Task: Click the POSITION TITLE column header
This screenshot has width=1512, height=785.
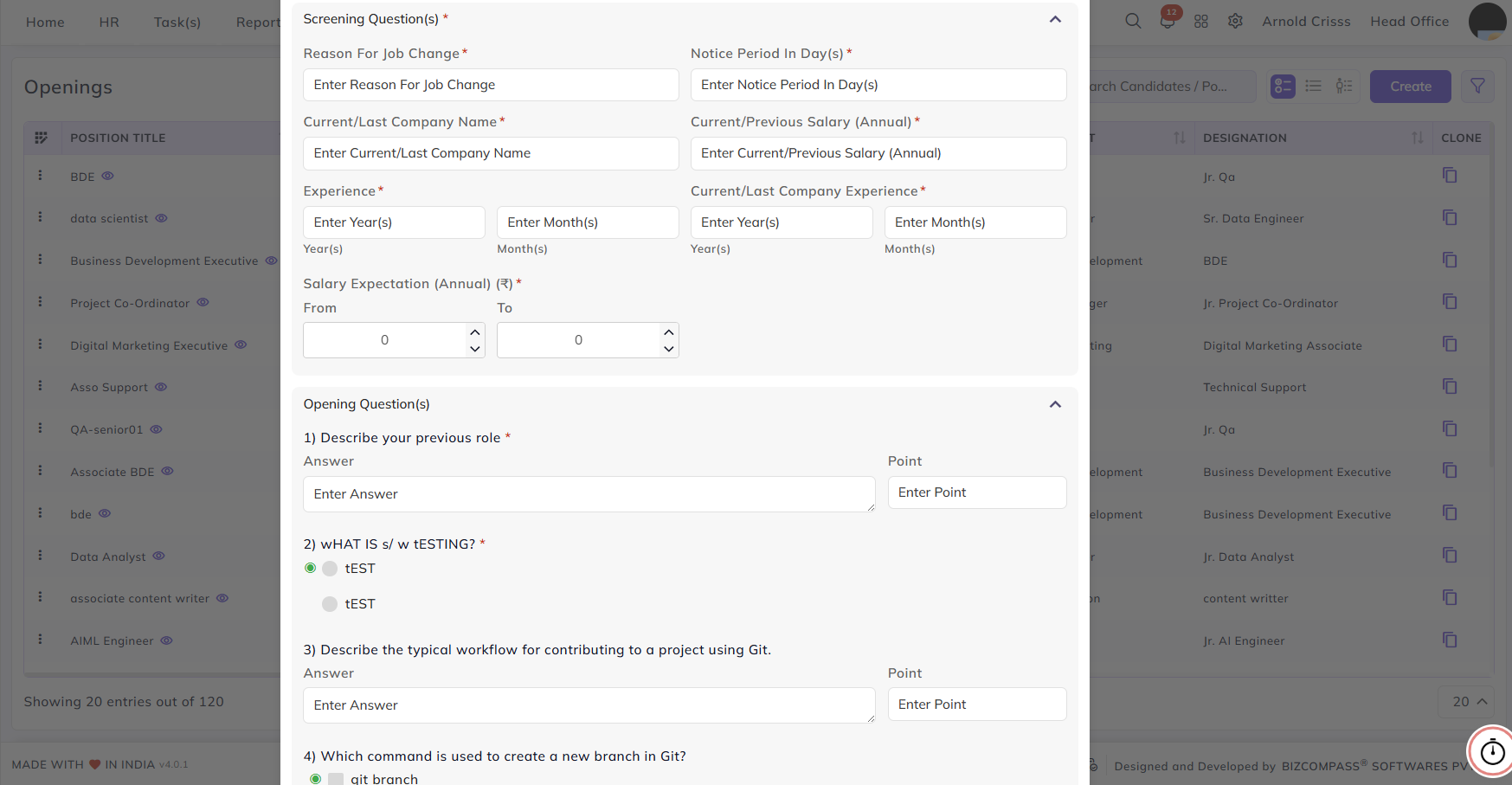Action: click(x=118, y=138)
